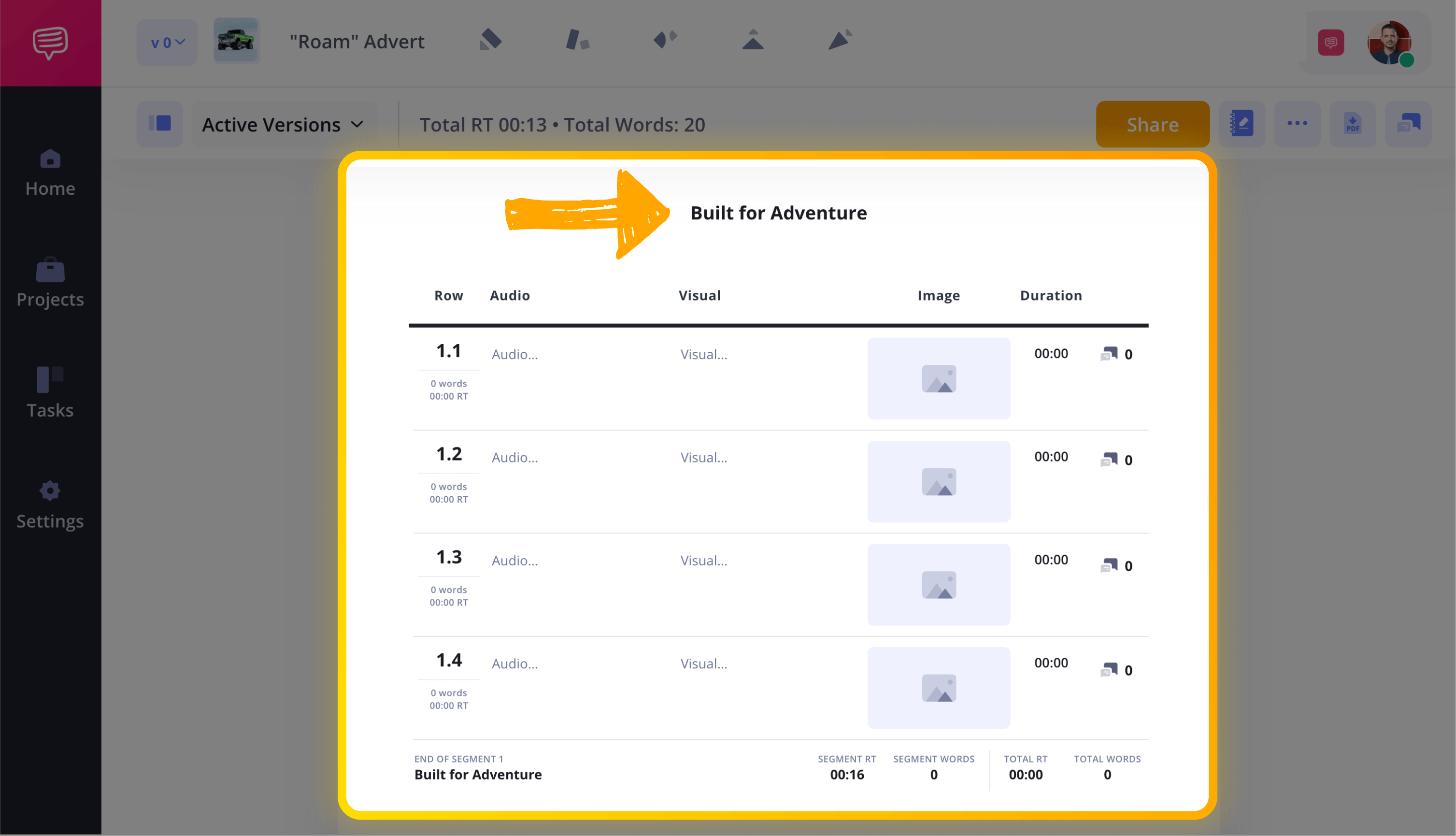Toggle the sidebar panel view button

159,124
